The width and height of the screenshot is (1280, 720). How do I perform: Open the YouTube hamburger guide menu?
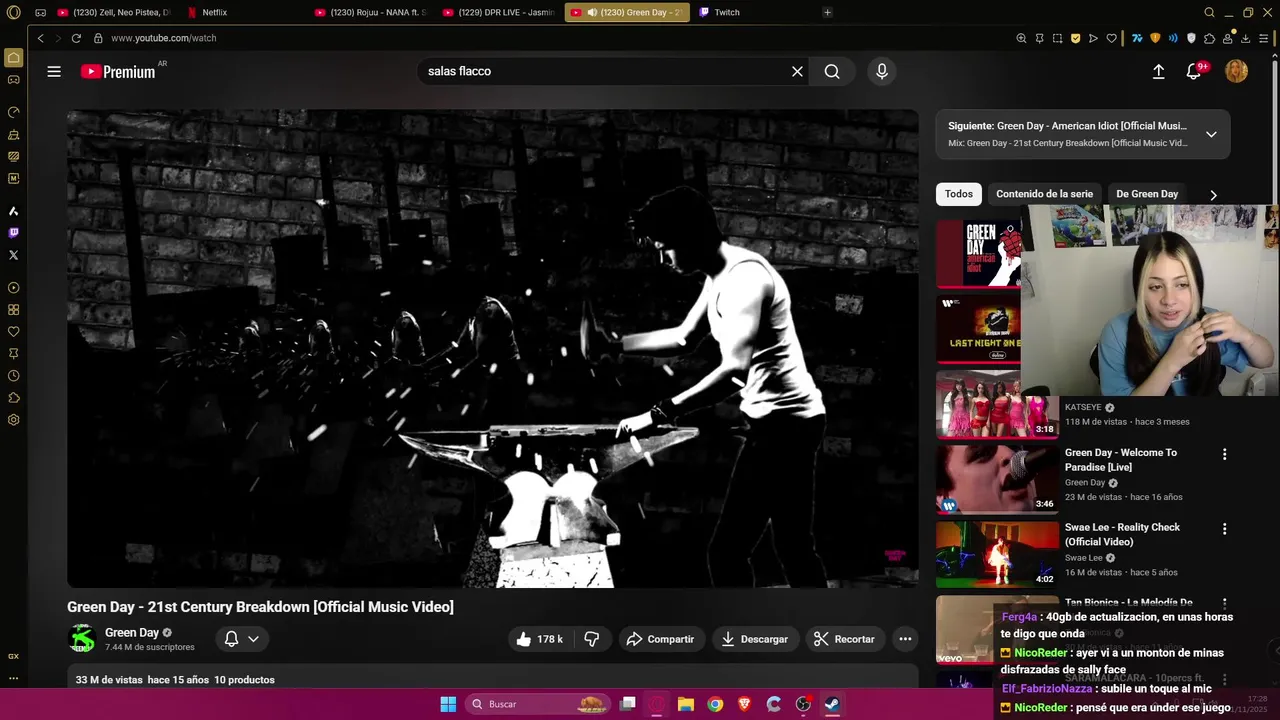pyautogui.click(x=54, y=71)
